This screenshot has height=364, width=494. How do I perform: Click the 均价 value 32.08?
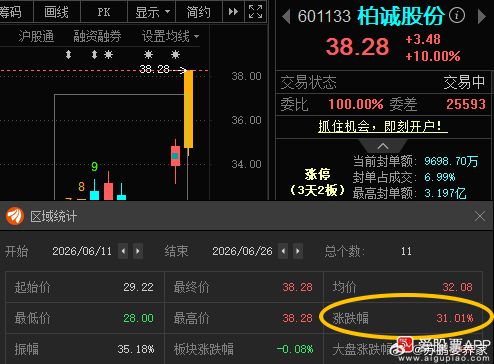coord(457,287)
